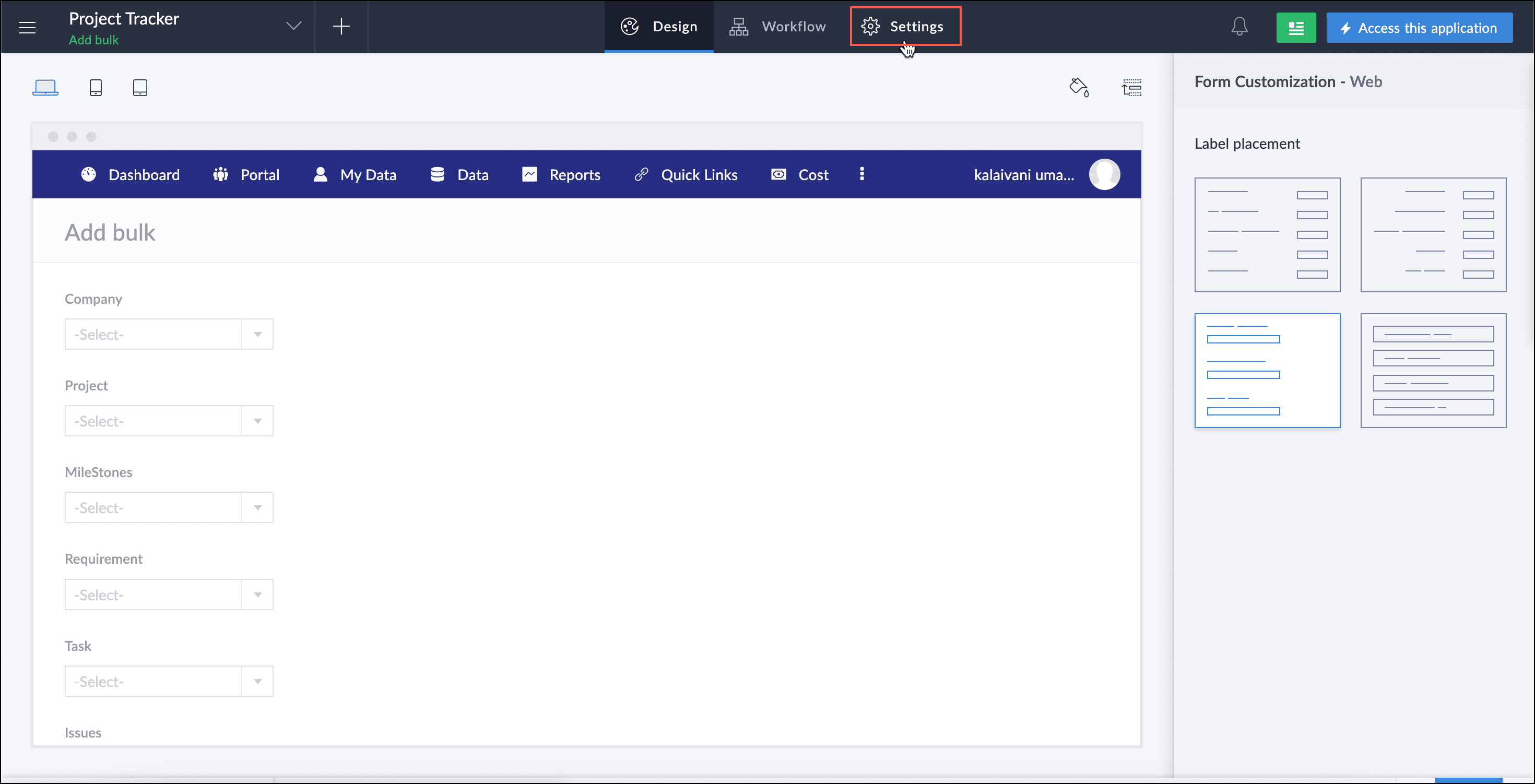The height and width of the screenshot is (784, 1535).
Task: Click Access this application
Action: coord(1420,28)
